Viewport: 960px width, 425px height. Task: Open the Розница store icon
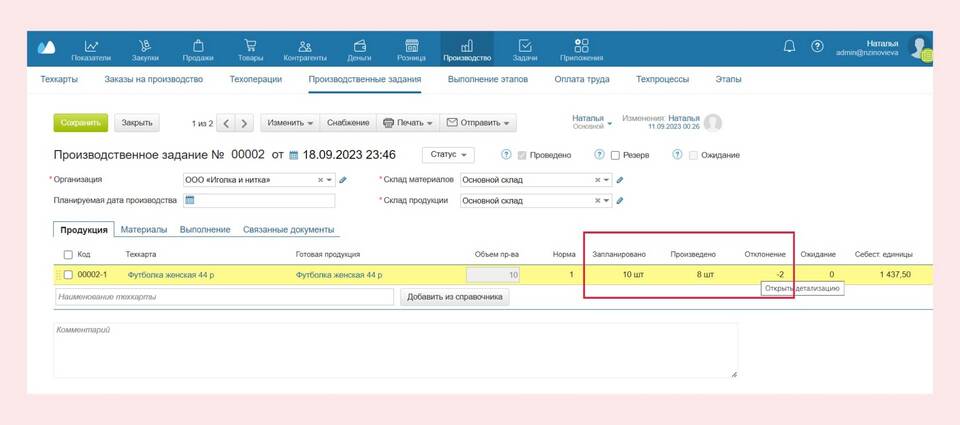point(411,47)
